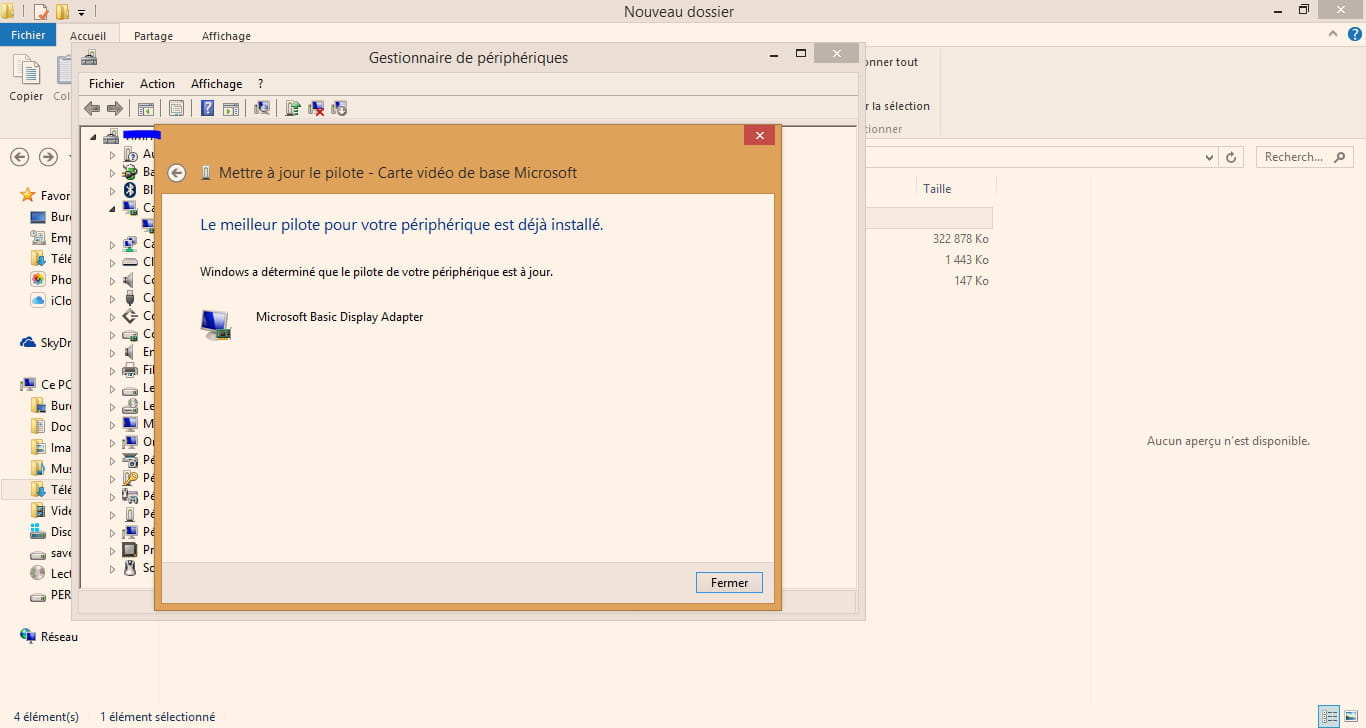Switch Explorer to large icons view in status bar
The width and height of the screenshot is (1366, 728).
(x=1350, y=716)
